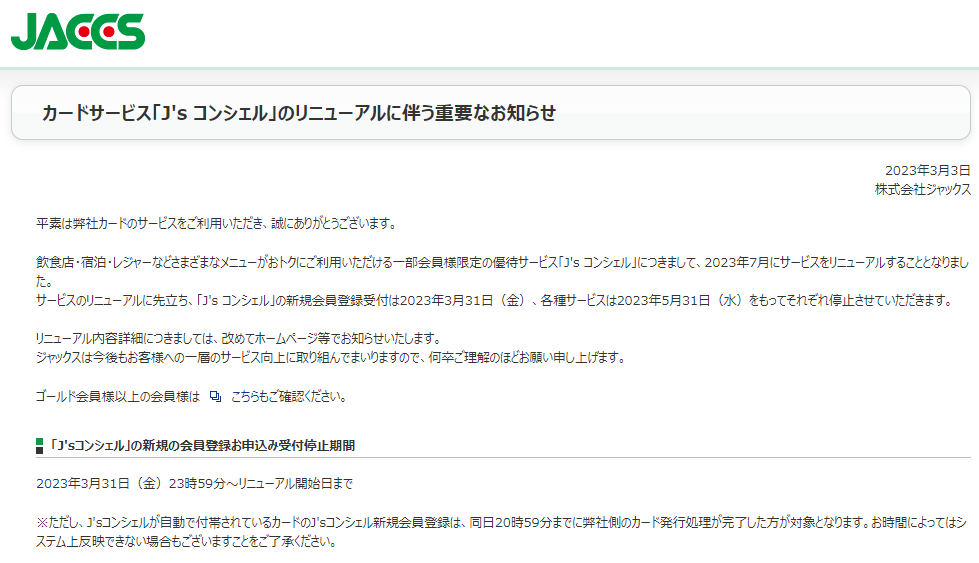The image size is (979, 563).
Task: Click the text ゴールド会員様以上の会員様は
Action: pos(118,396)
